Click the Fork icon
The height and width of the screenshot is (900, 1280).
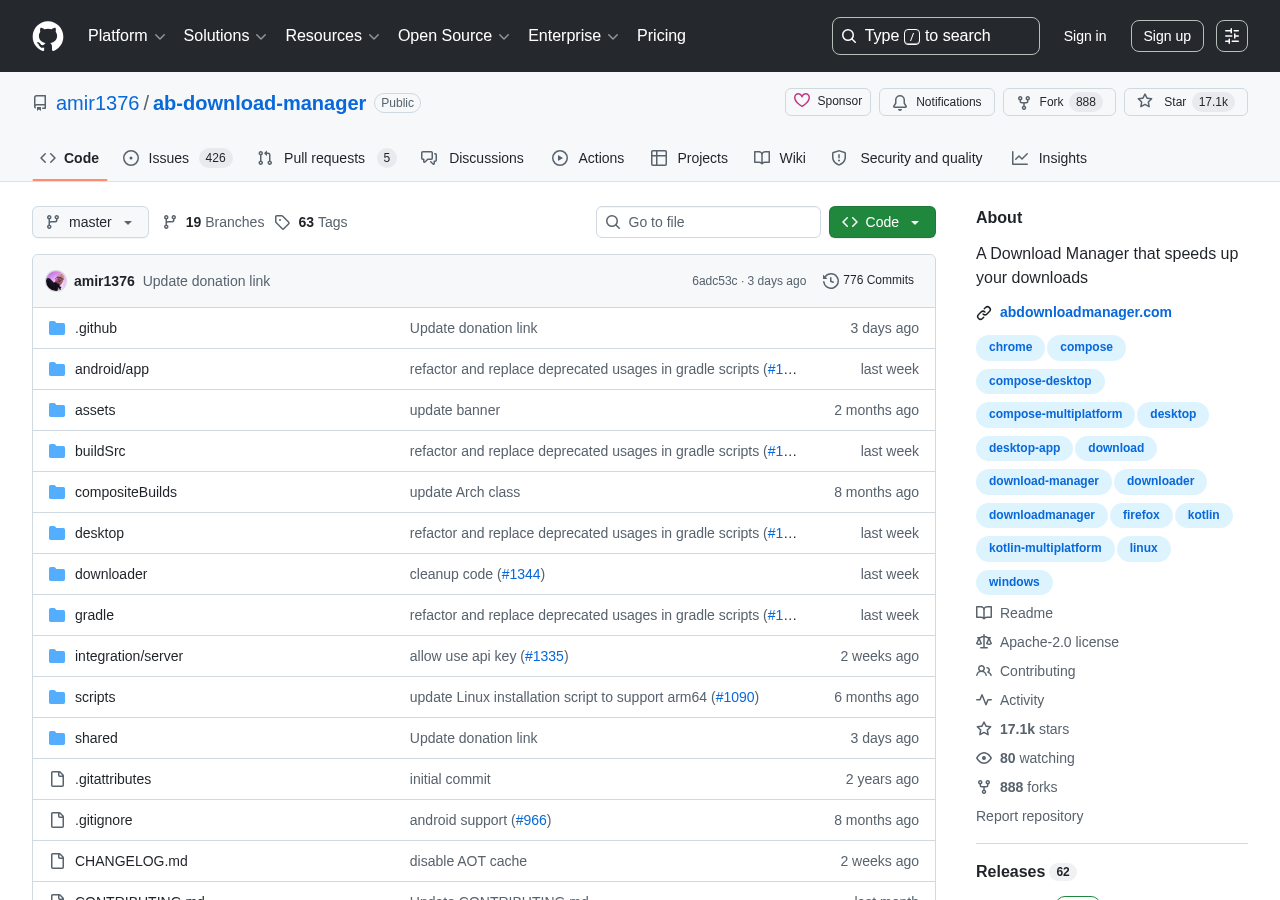point(1024,102)
